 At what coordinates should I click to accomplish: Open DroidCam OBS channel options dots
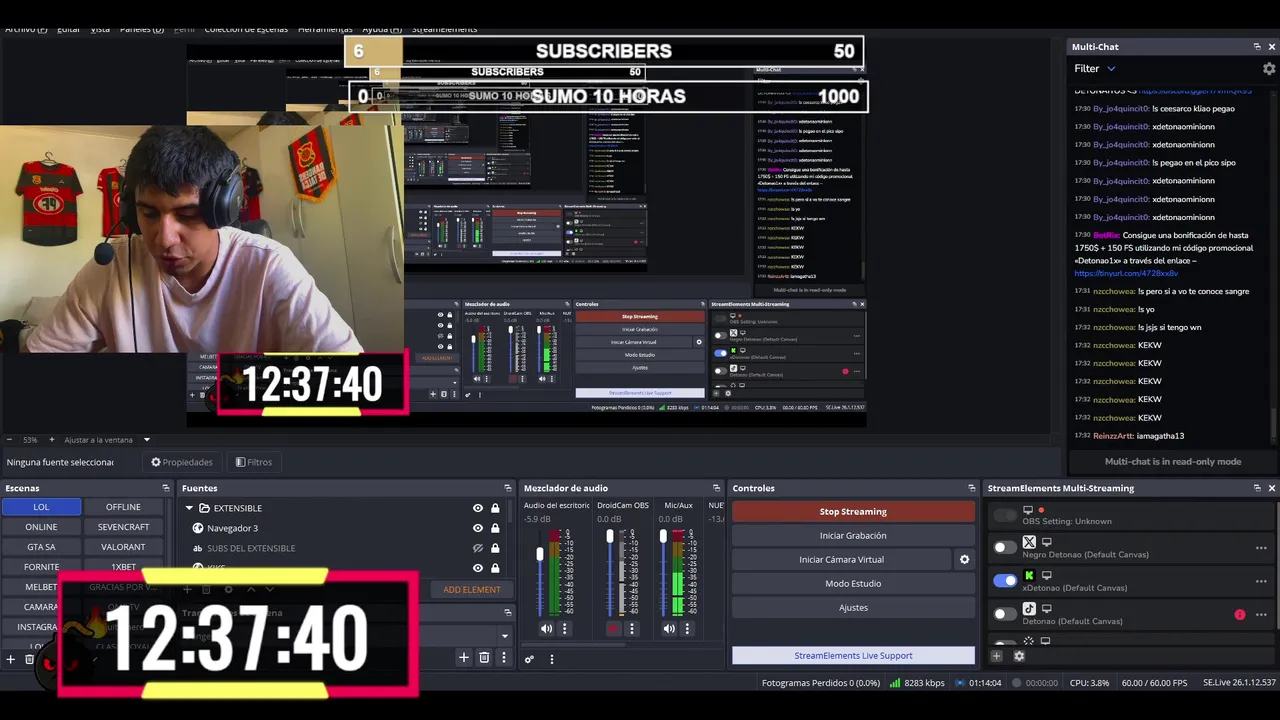pos(631,629)
